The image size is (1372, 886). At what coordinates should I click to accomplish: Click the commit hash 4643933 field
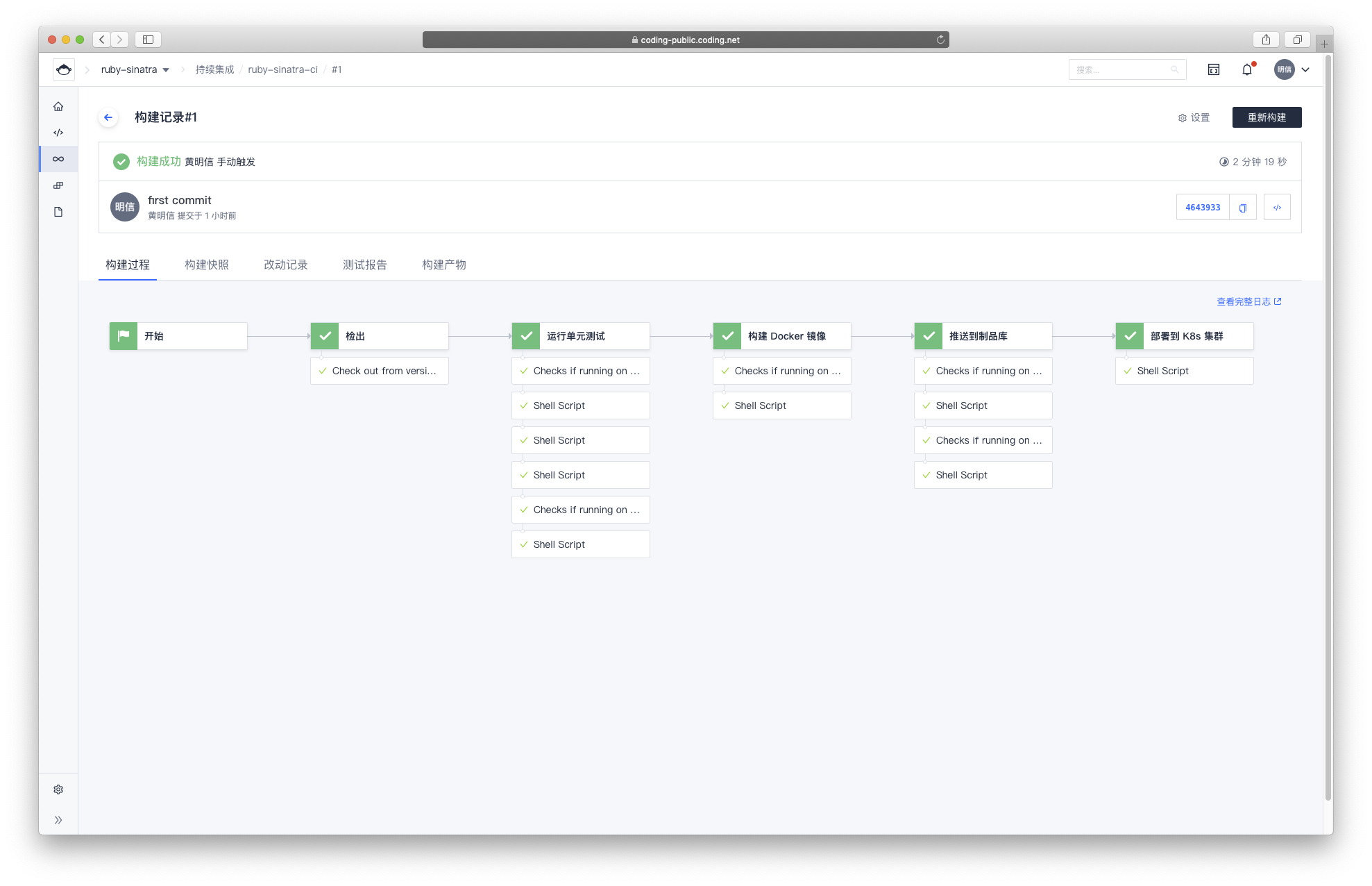click(x=1202, y=207)
